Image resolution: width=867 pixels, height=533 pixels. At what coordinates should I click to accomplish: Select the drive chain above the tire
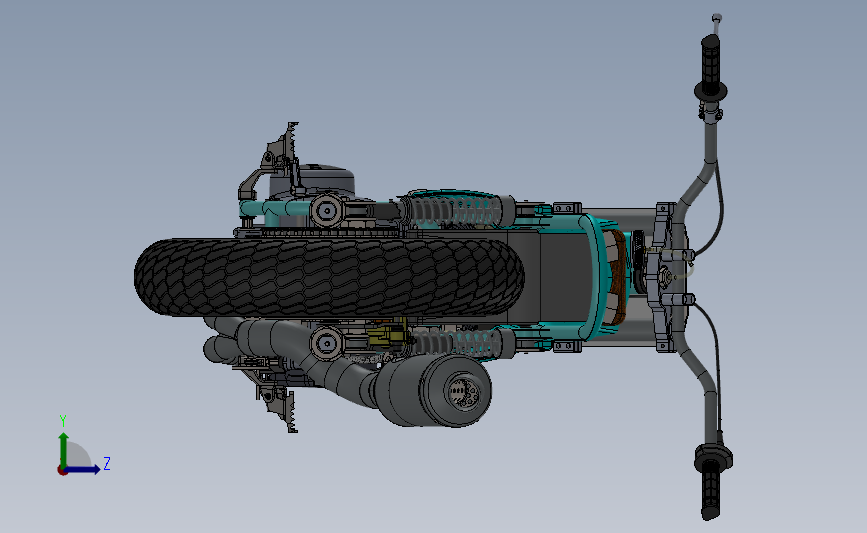(x=332, y=234)
